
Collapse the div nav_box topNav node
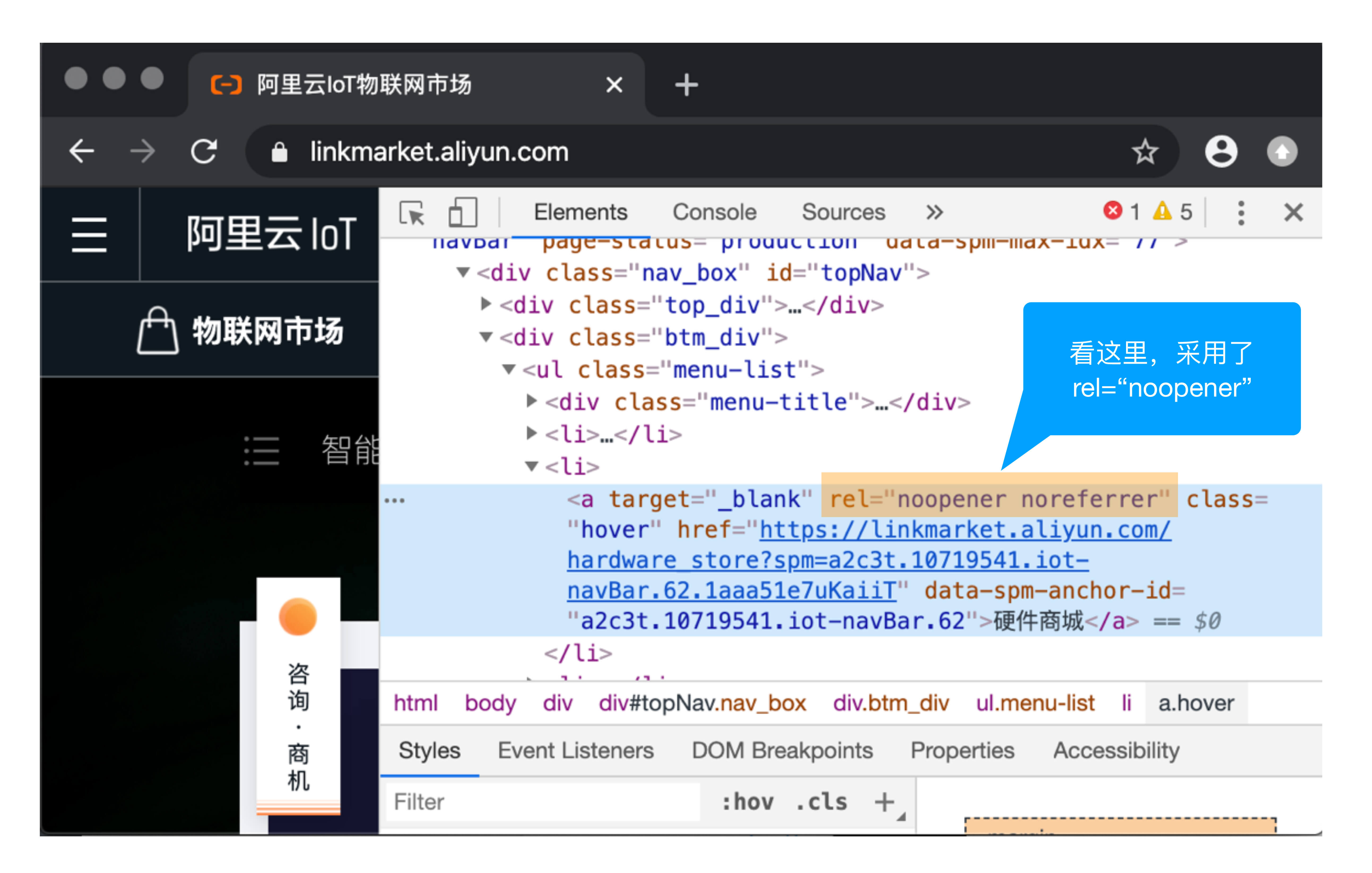(463, 273)
